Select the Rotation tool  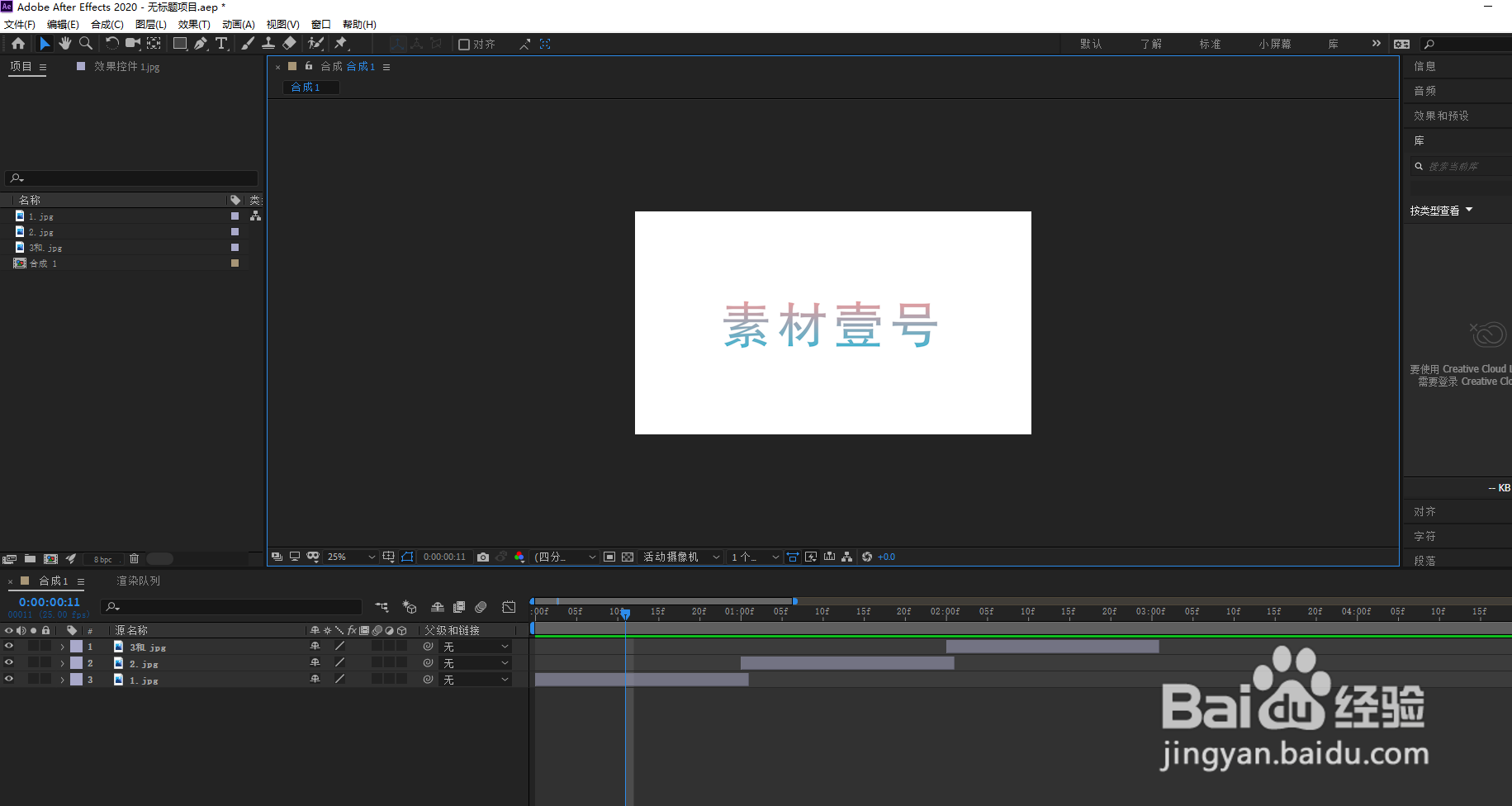tap(111, 43)
